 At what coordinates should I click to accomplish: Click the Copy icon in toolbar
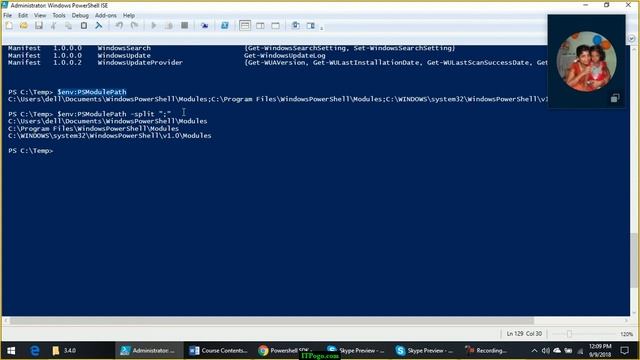click(68, 26)
